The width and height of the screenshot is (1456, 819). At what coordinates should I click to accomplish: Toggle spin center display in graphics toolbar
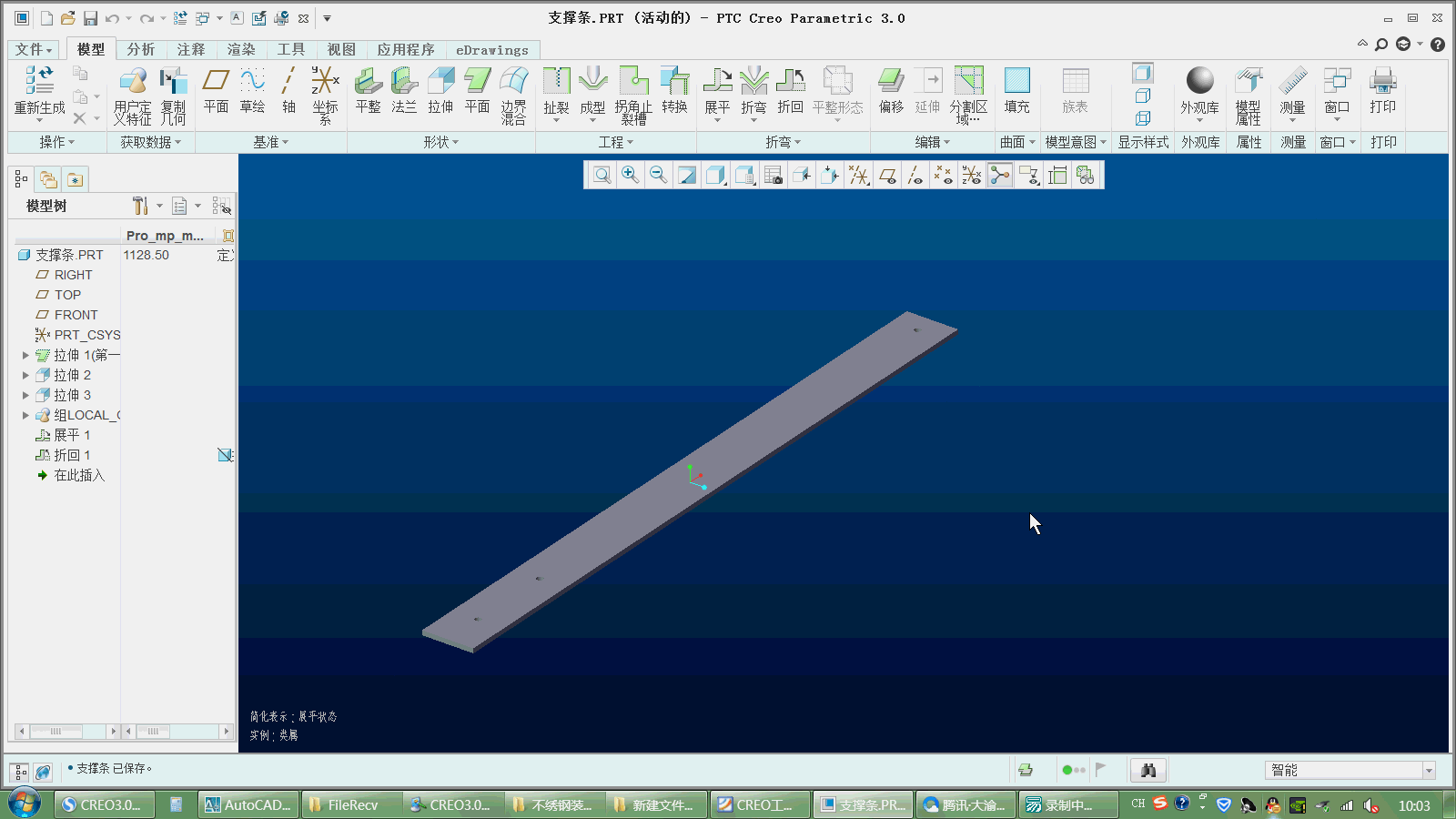[1000, 175]
